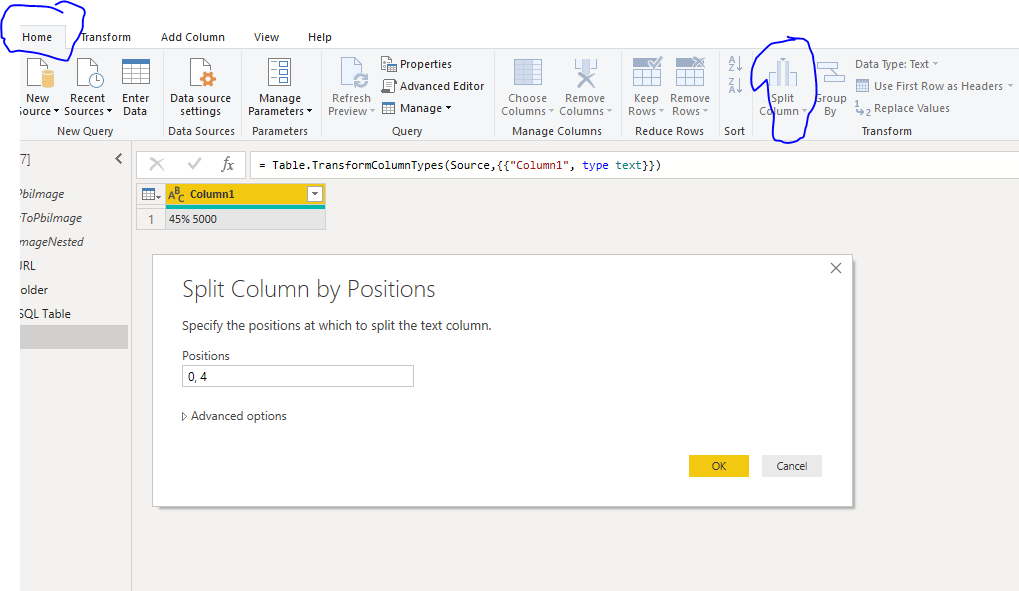Click OK in Split Column dialog

[719, 466]
